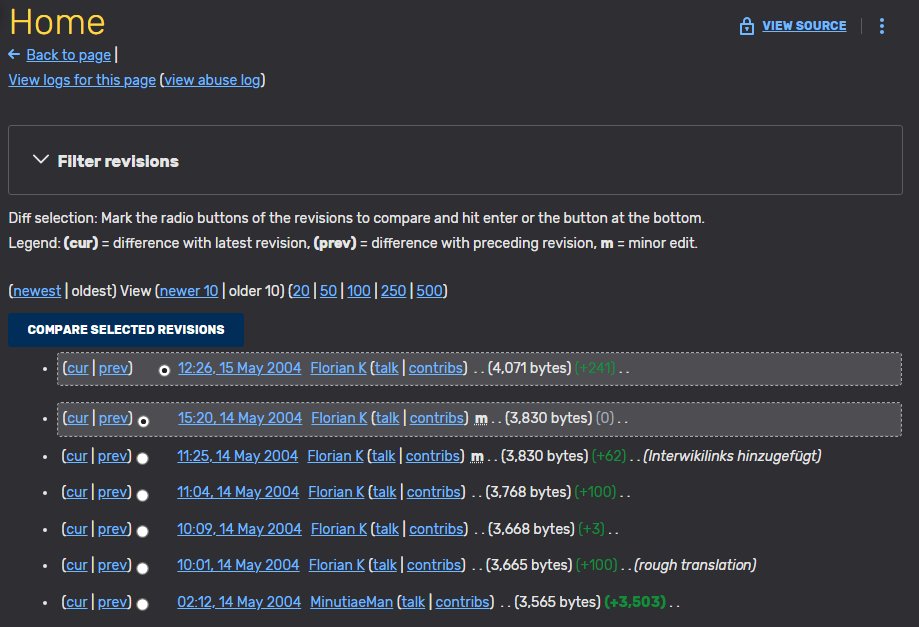Open the vertical three-dot more menu
Viewport: 919px width, 627px height.
coord(881,26)
